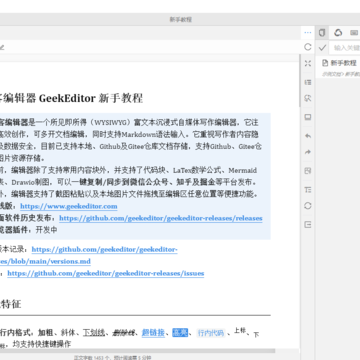This screenshot has height=360, width=360.
Task: Open the preview screen icon in sidebar
Action: point(308,117)
